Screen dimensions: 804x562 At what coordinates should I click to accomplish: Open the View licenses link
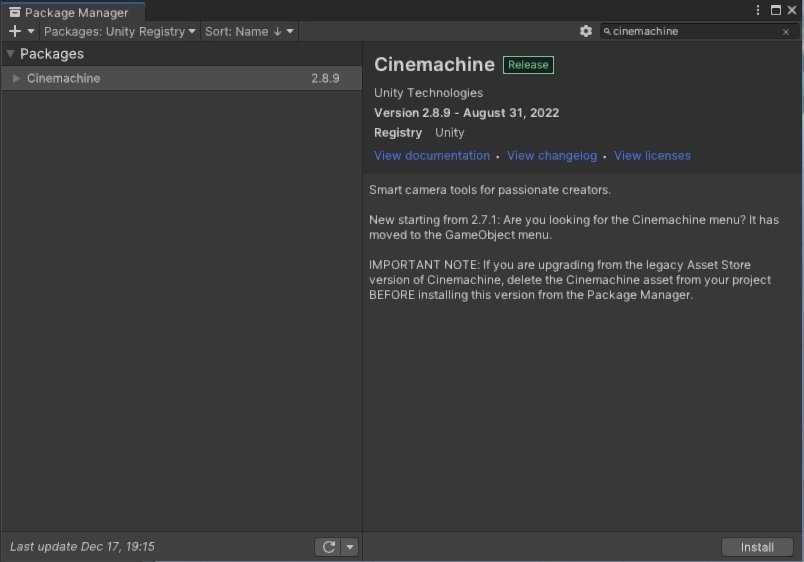pos(652,155)
